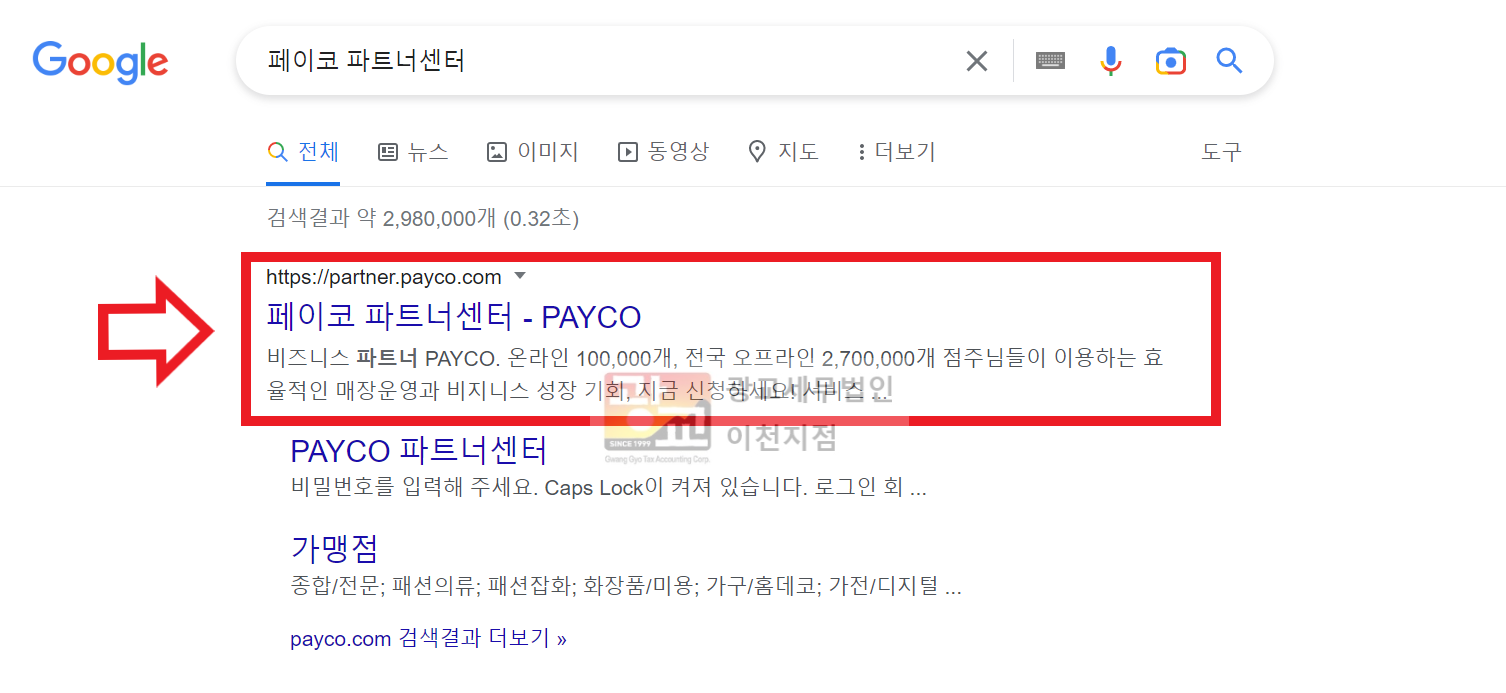1506x693 pixels.
Task: Submit search with the magnifying glass icon
Action: click(x=1229, y=61)
